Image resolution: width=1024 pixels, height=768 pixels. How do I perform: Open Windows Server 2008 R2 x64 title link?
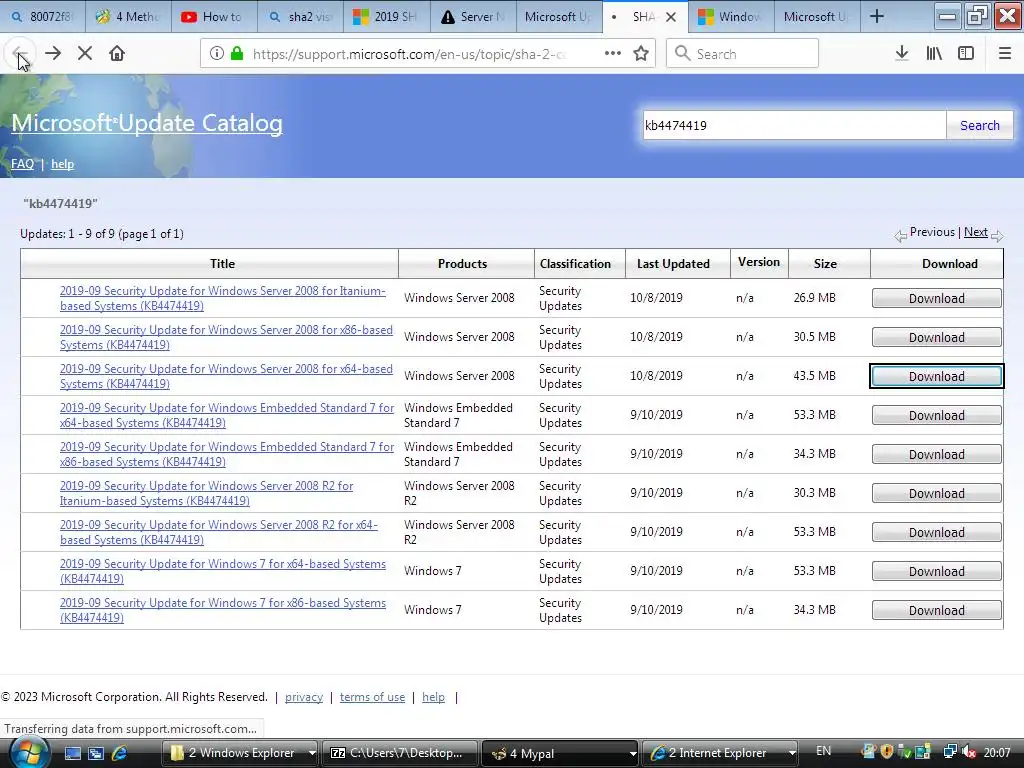[x=219, y=532]
